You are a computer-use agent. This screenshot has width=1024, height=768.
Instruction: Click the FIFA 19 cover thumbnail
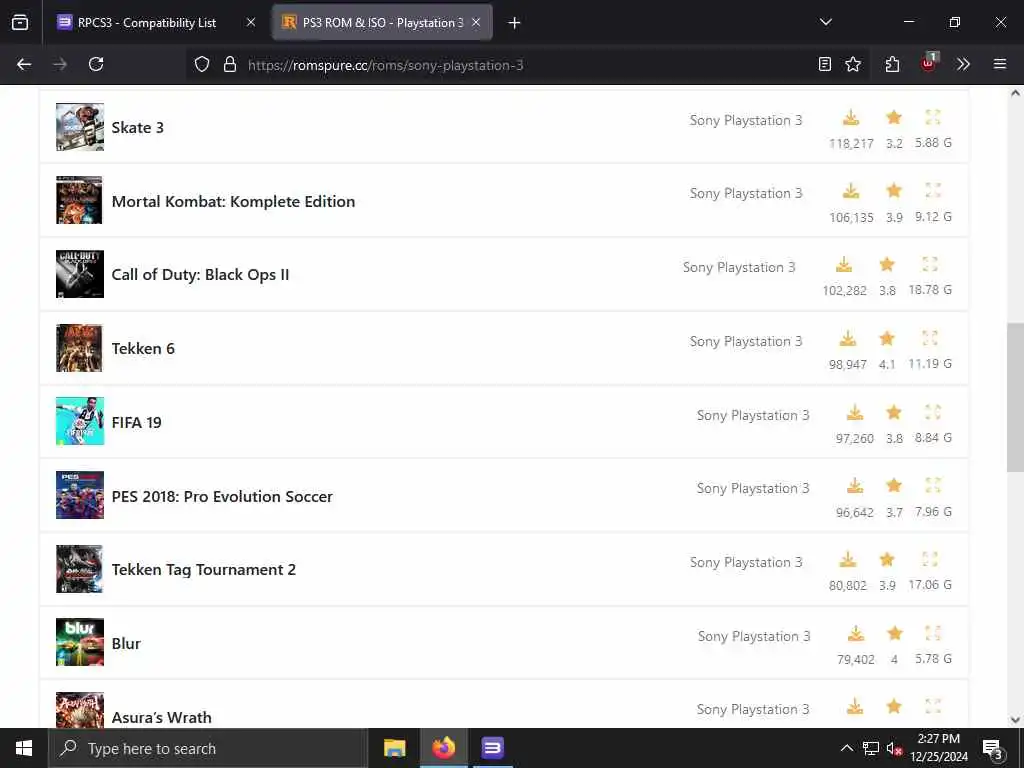point(80,421)
